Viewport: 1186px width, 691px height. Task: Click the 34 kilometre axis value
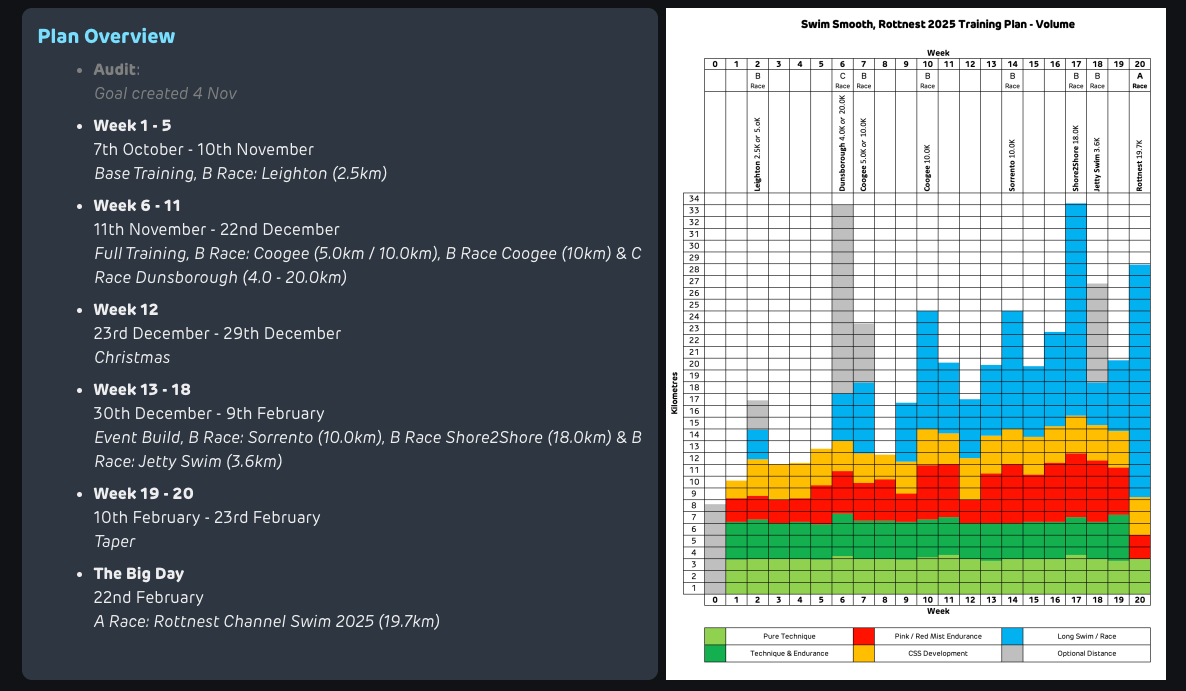coord(694,199)
